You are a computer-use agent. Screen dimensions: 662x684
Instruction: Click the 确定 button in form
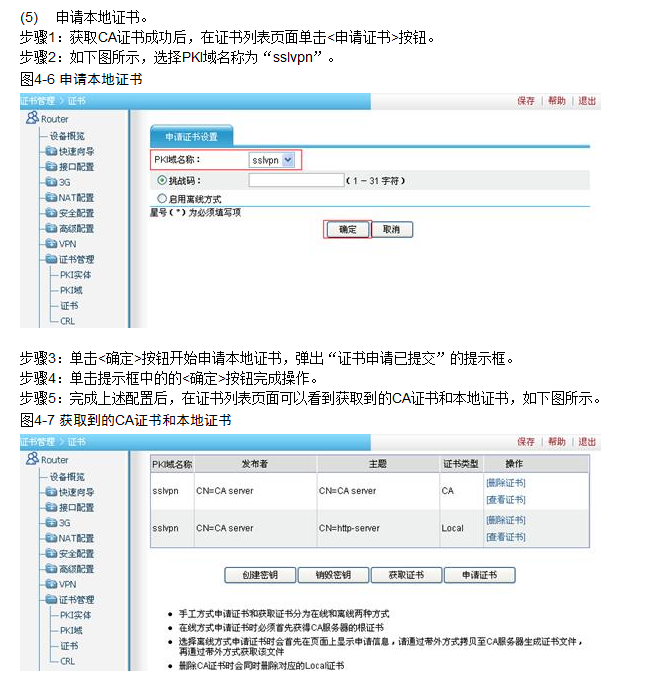click(348, 229)
